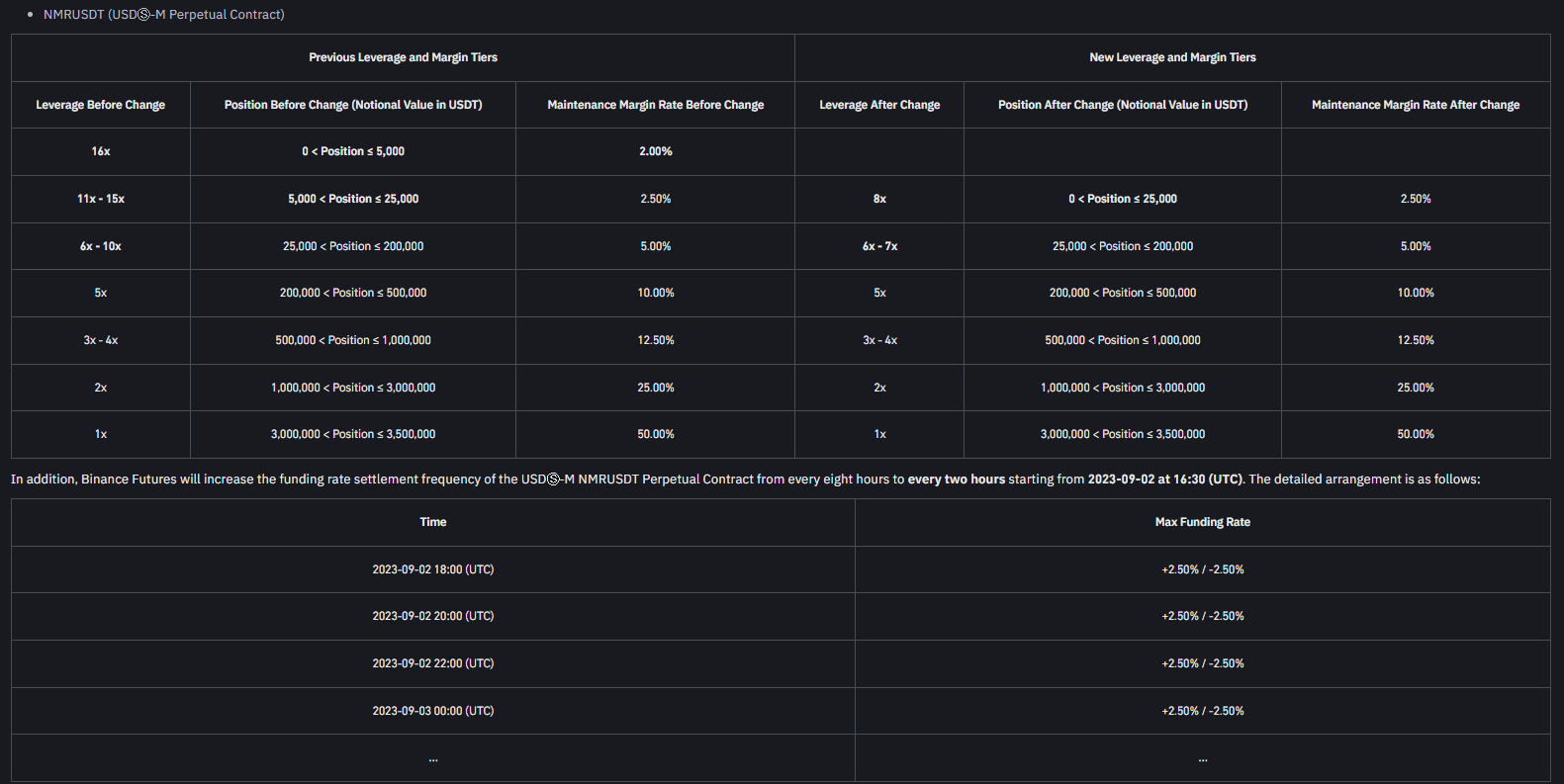Select the 2.00% maintenance margin cell
Image resolution: width=1564 pixels, height=784 pixels.
(x=655, y=151)
